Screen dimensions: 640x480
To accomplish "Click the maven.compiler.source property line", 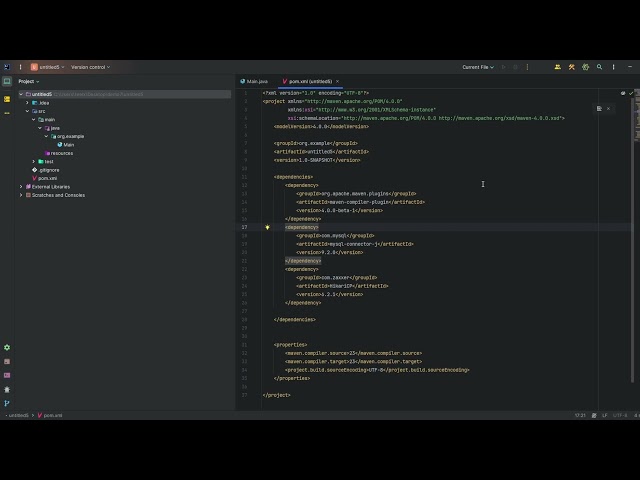I will [x=353, y=353].
